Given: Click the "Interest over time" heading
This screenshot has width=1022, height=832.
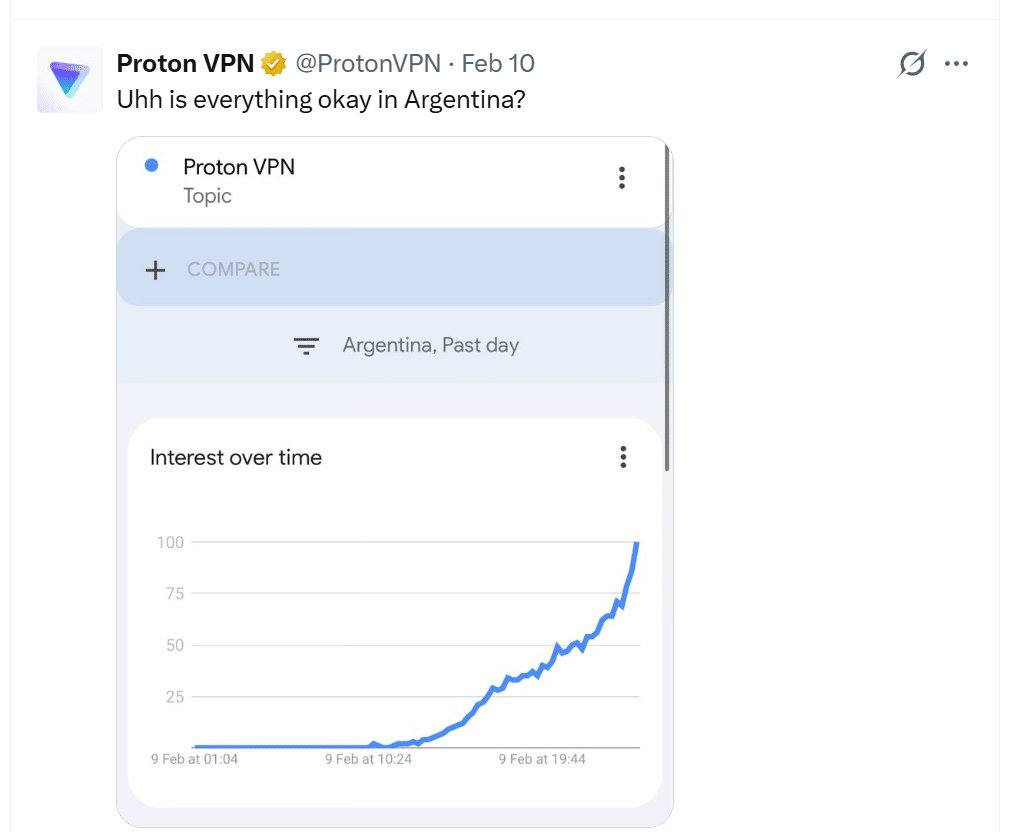Looking at the screenshot, I should [x=236, y=458].
